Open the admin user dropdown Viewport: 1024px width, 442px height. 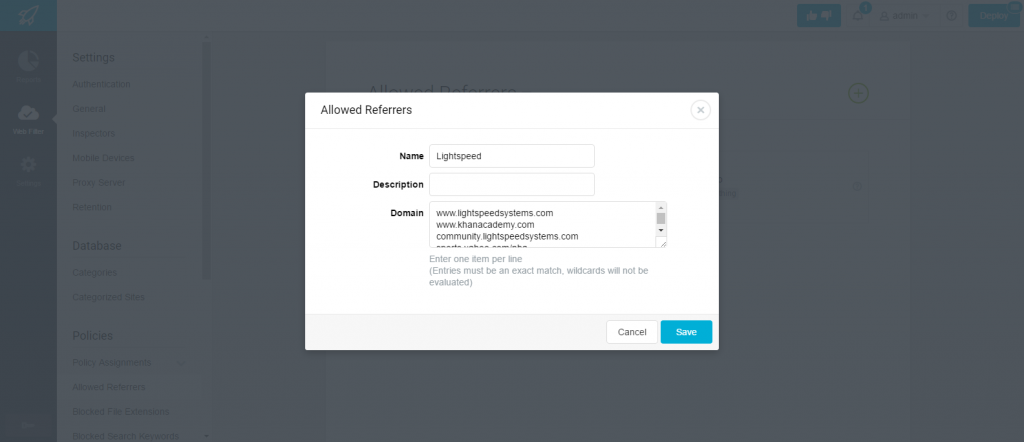[x=905, y=16]
